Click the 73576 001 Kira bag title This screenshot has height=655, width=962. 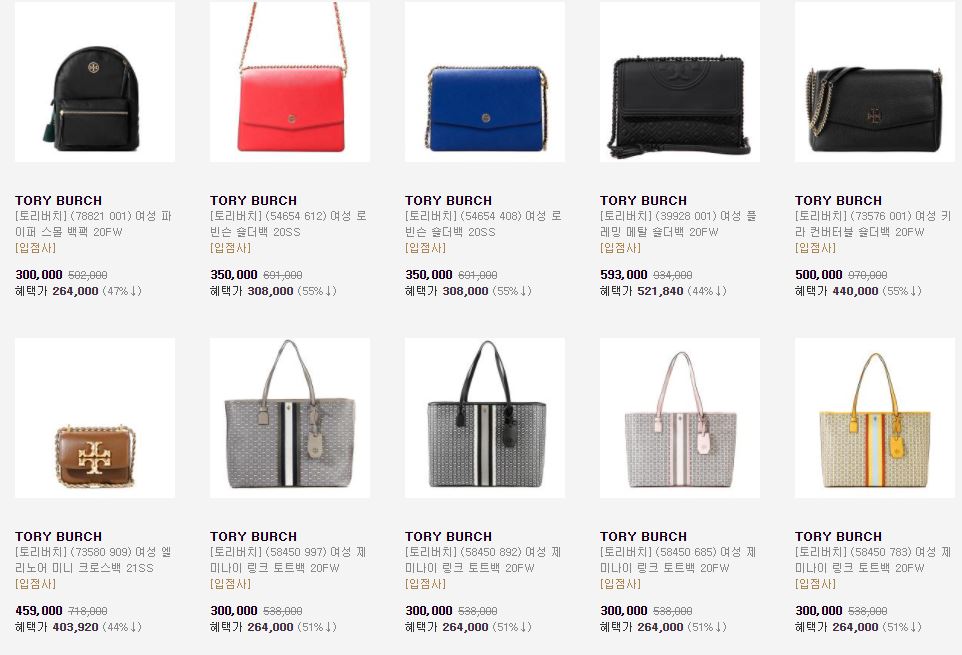click(x=873, y=224)
